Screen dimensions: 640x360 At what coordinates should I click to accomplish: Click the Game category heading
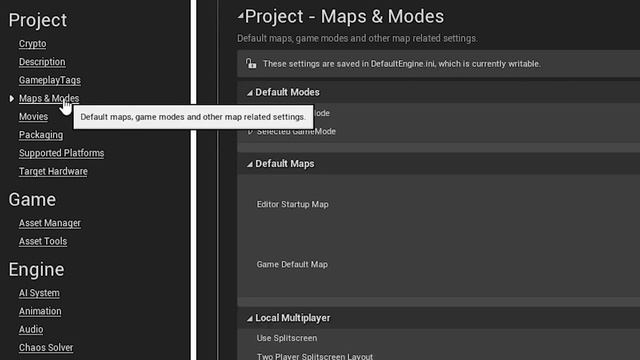[x=32, y=200]
